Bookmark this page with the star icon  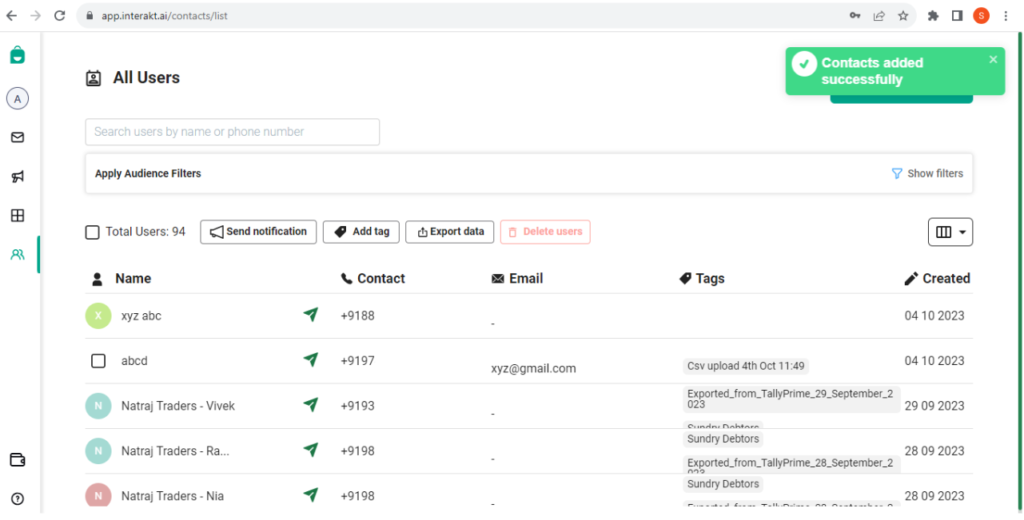pos(903,16)
